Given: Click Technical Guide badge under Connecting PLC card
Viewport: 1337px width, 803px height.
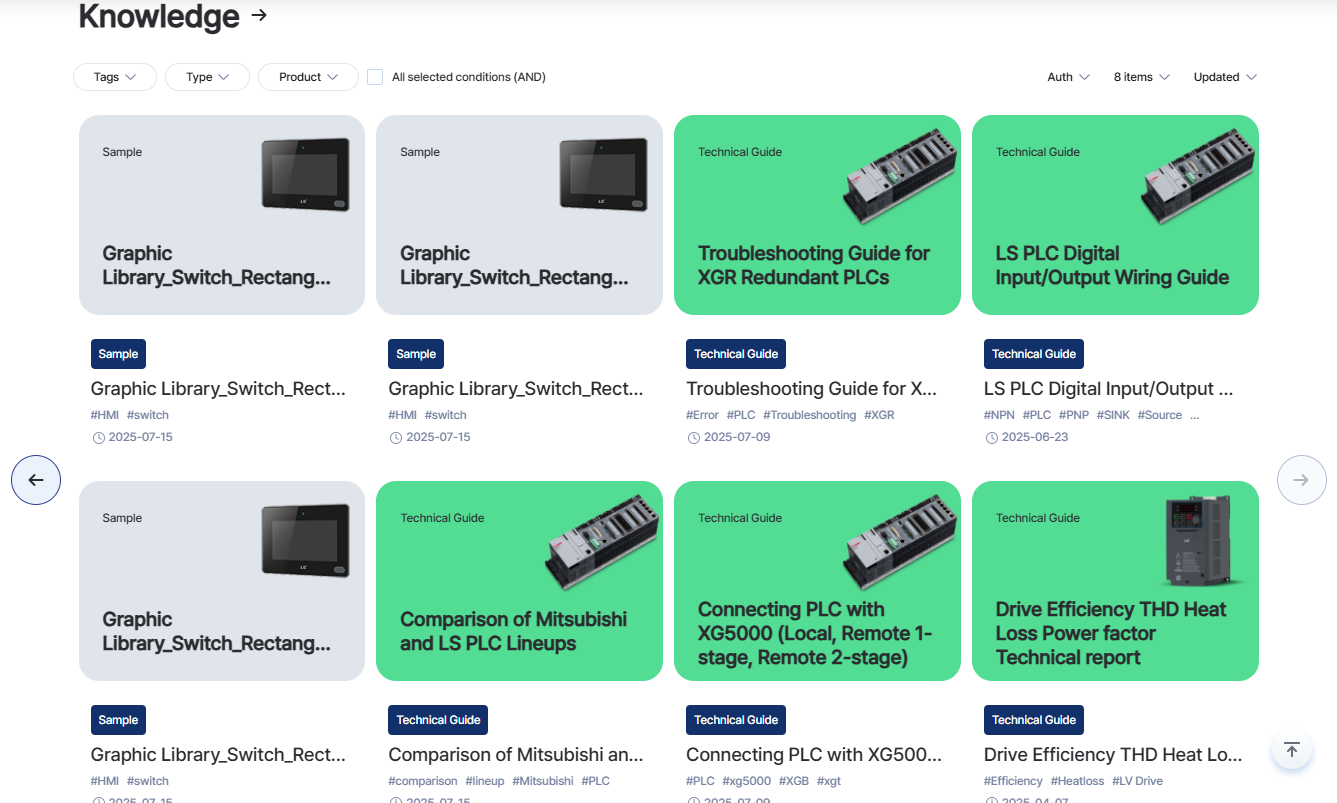Looking at the screenshot, I should 736,720.
